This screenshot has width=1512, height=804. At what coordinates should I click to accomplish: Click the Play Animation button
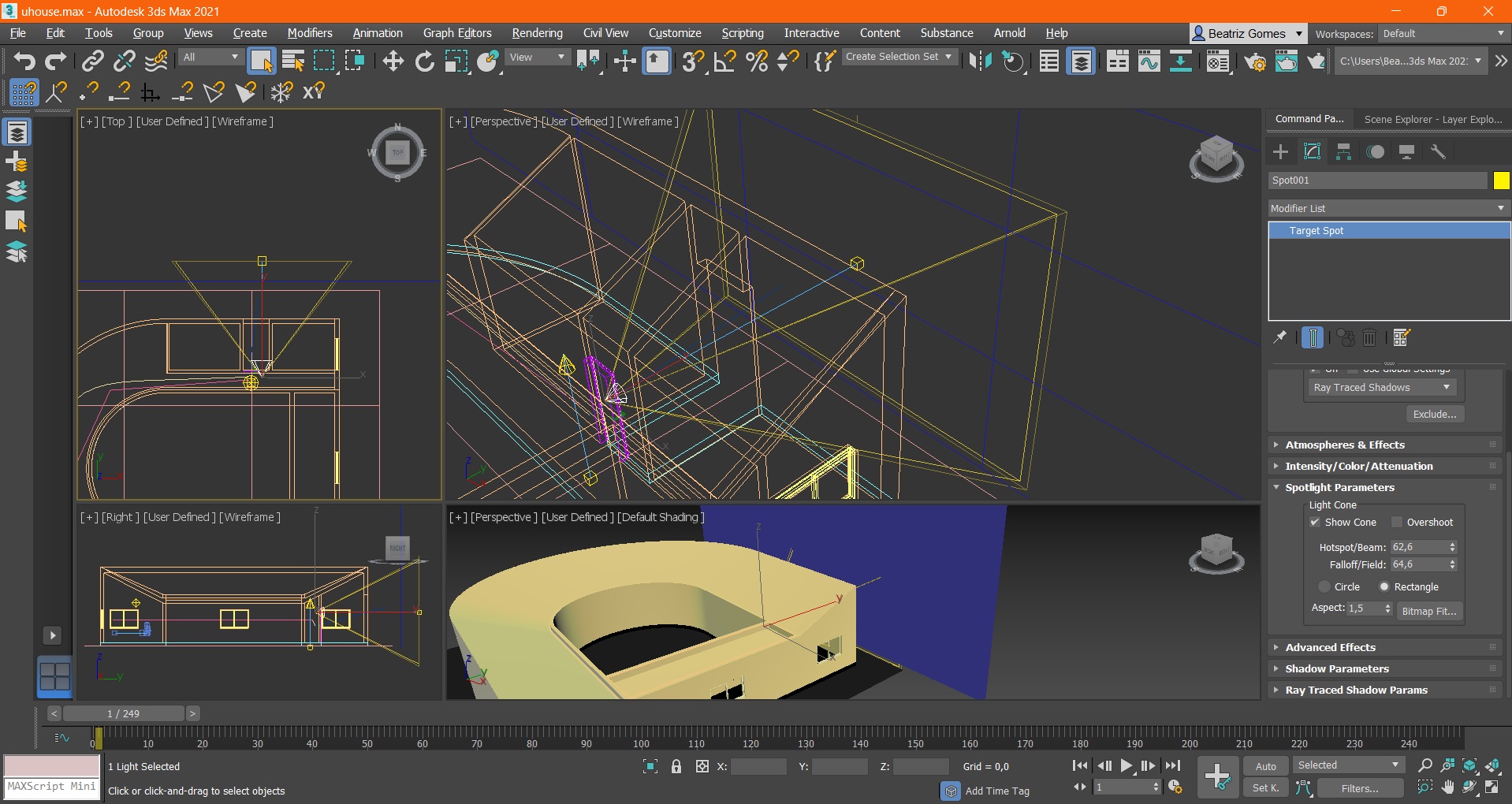[1126, 765]
